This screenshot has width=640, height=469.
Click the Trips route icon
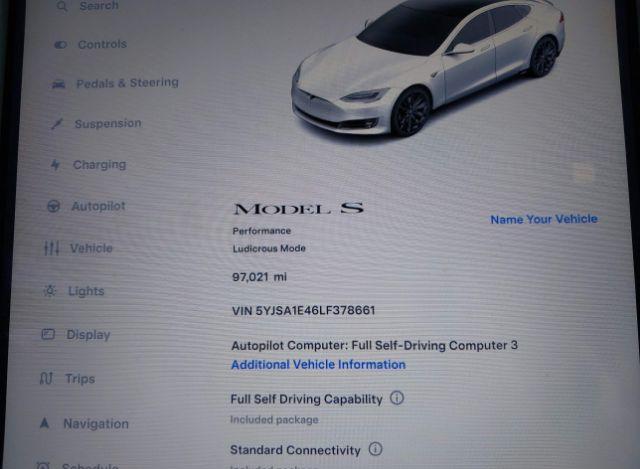tap(46, 378)
